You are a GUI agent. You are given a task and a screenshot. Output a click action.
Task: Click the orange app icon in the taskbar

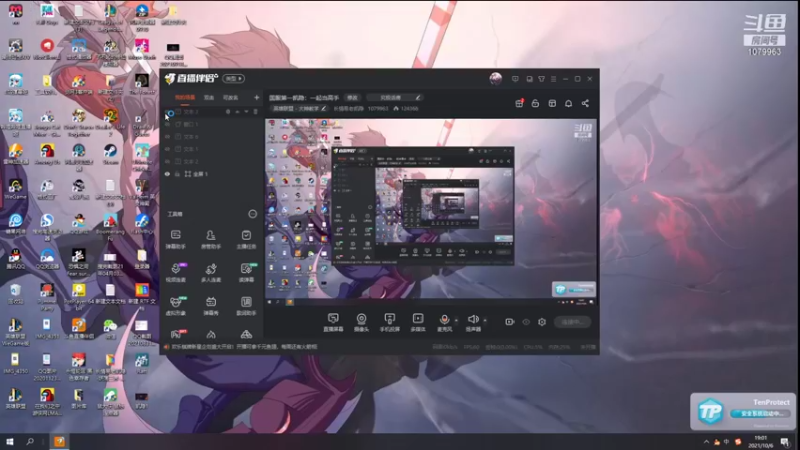[x=60, y=442]
